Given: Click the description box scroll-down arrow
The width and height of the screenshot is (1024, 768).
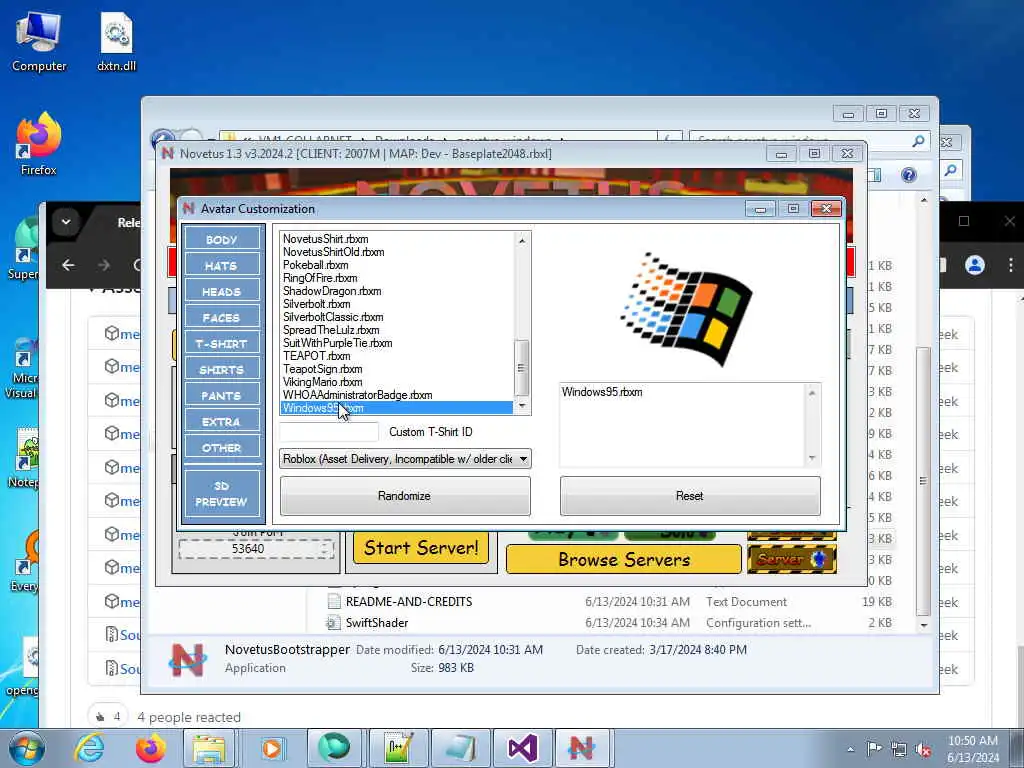Looking at the screenshot, I should point(812,458).
